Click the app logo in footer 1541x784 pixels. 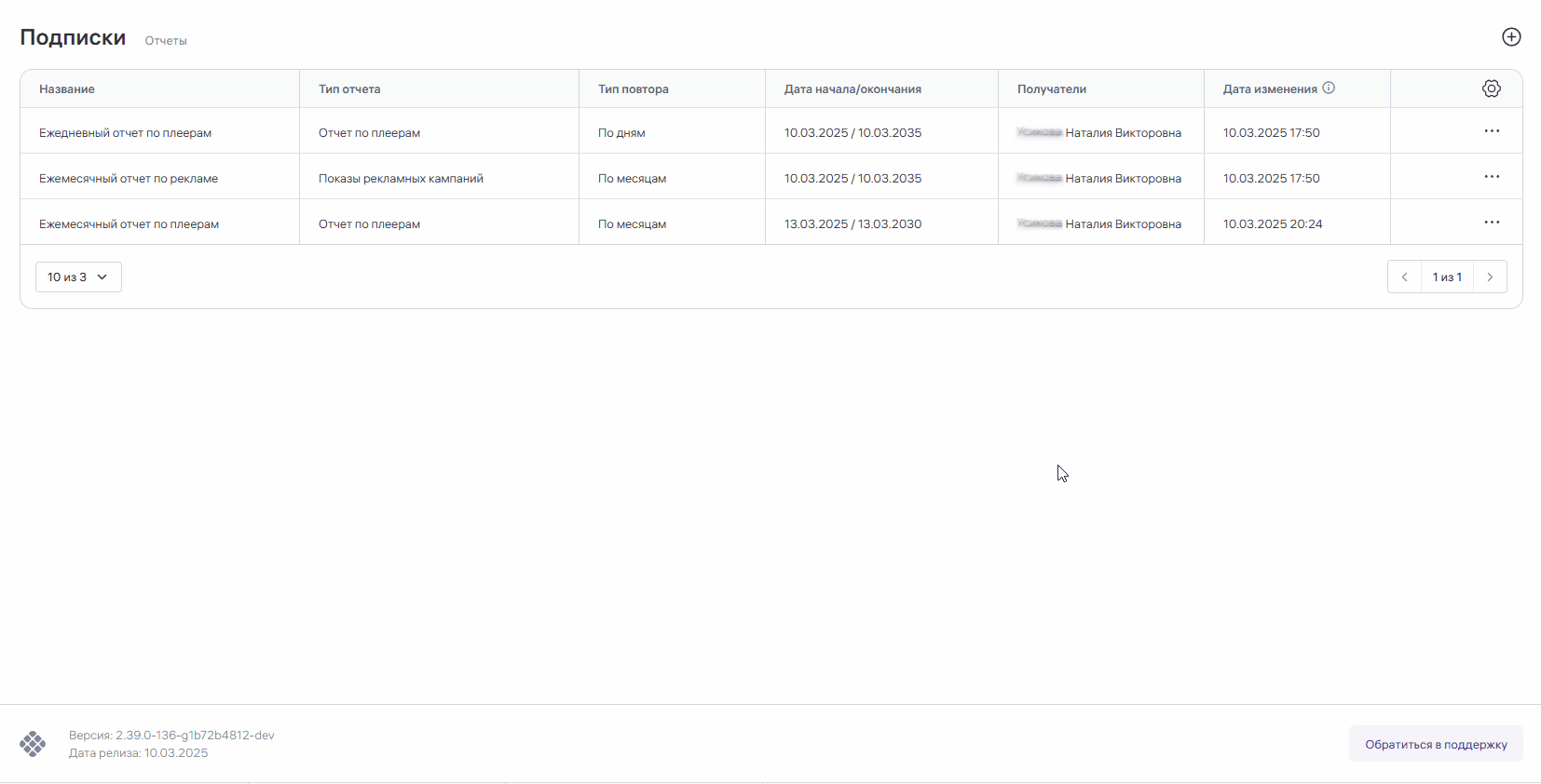[x=33, y=744]
